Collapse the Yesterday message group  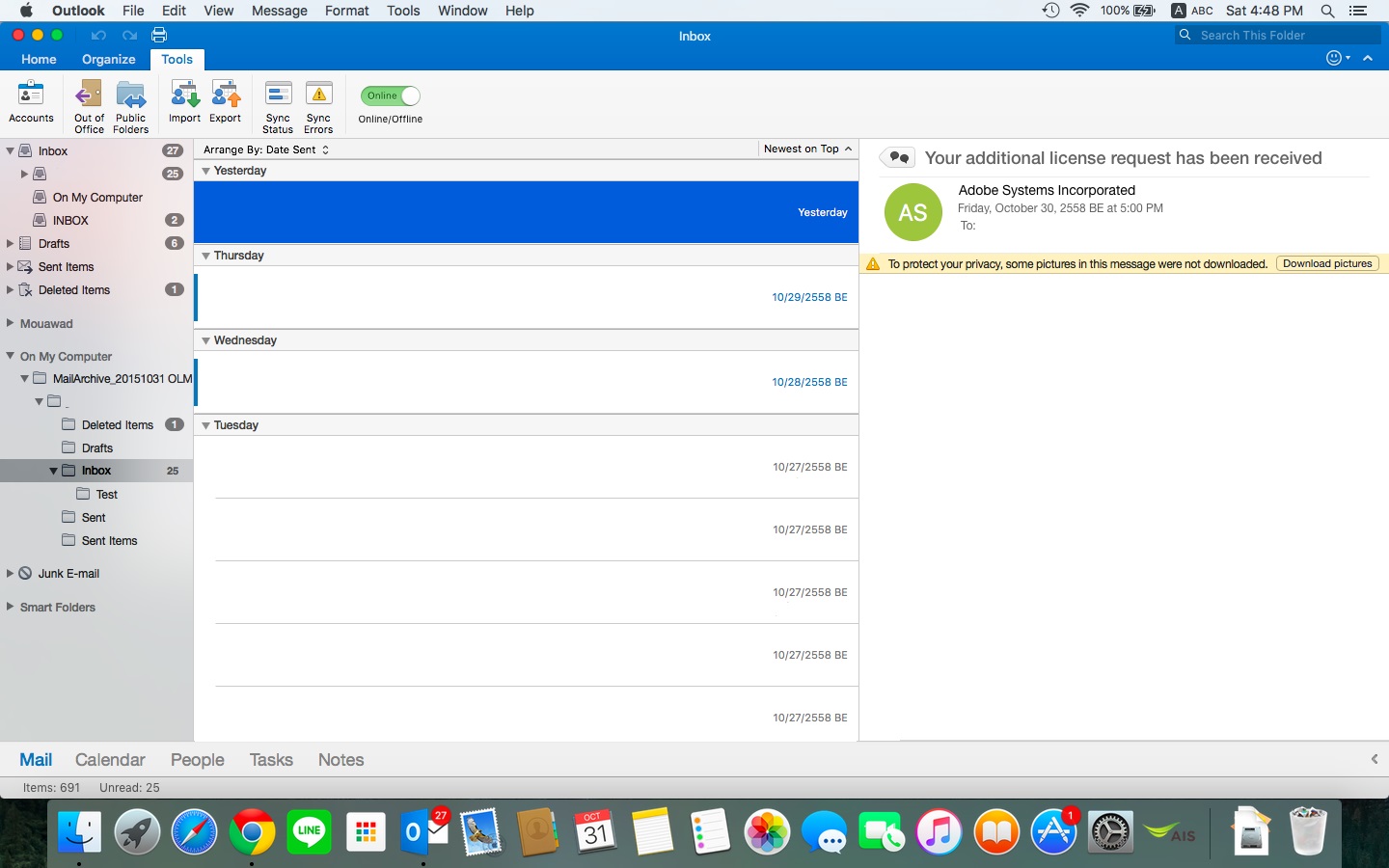click(x=205, y=171)
